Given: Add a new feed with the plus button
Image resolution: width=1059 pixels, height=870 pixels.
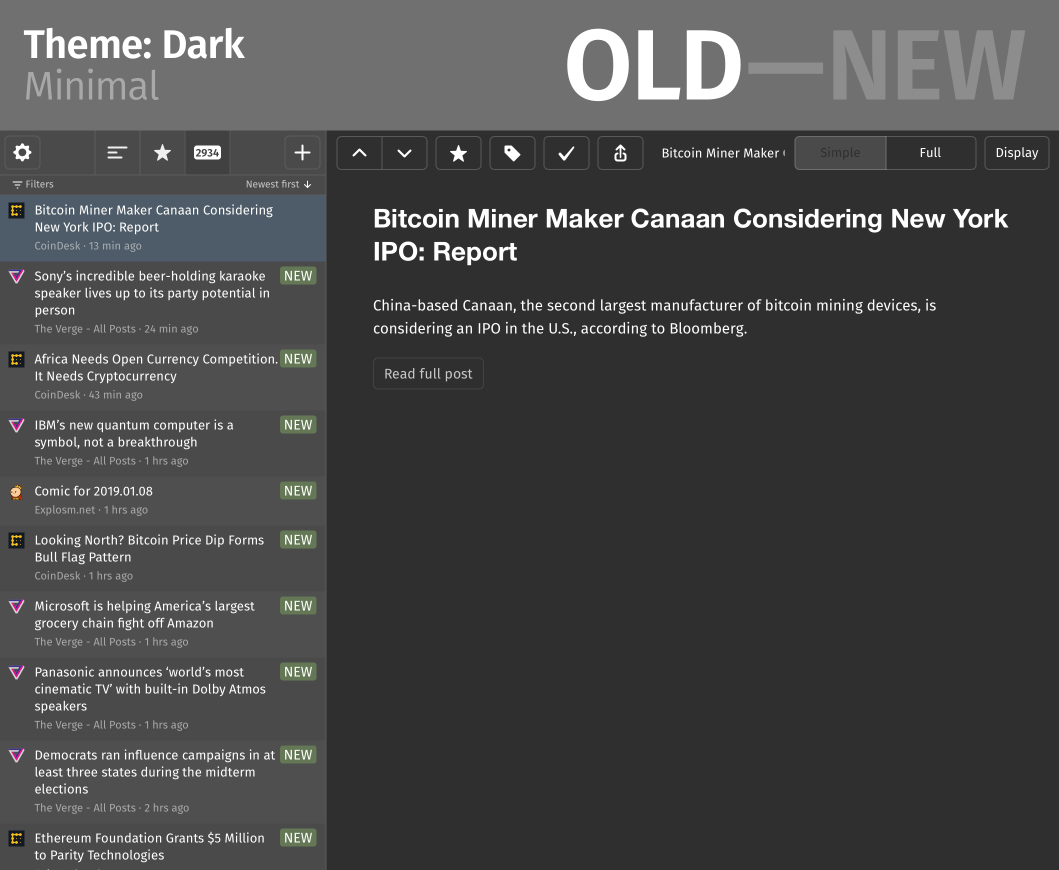Looking at the screenshot, I should coord(302,153).
